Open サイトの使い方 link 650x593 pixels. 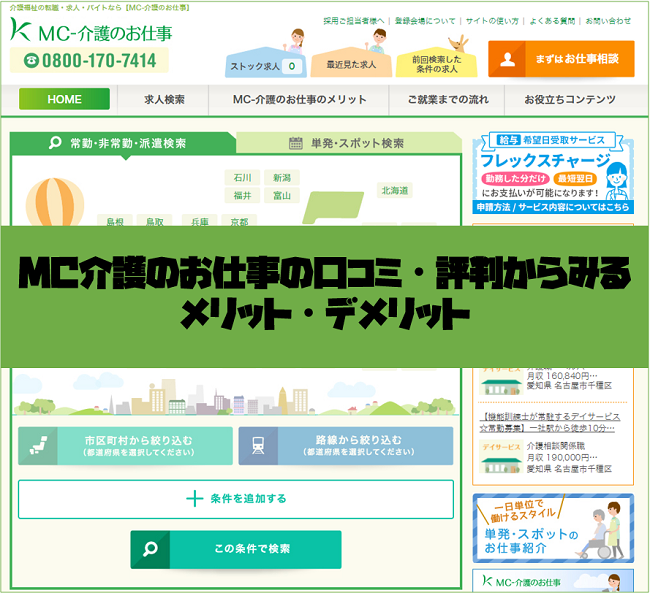click(492, 21)
